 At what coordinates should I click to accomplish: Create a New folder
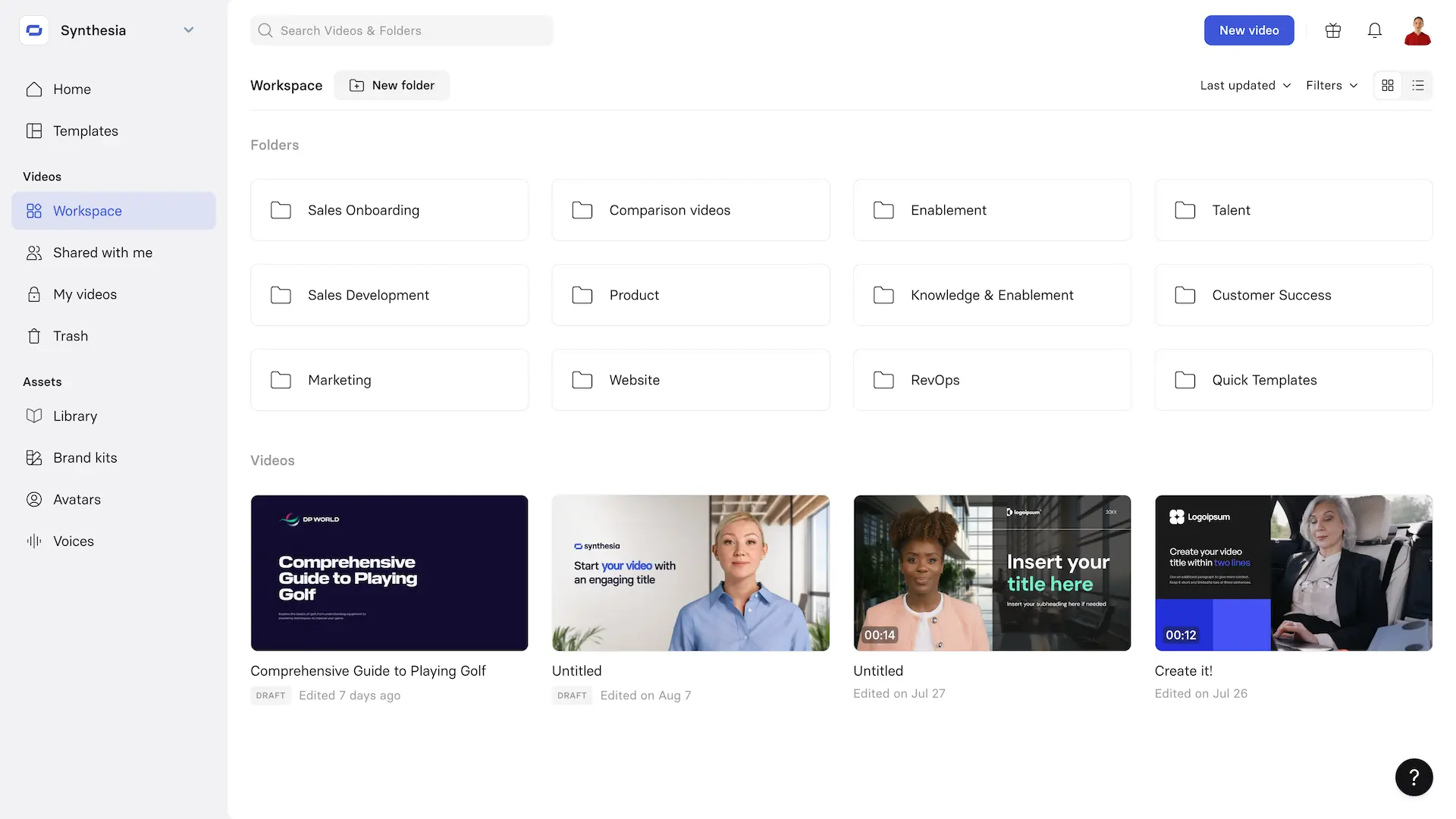392,86
